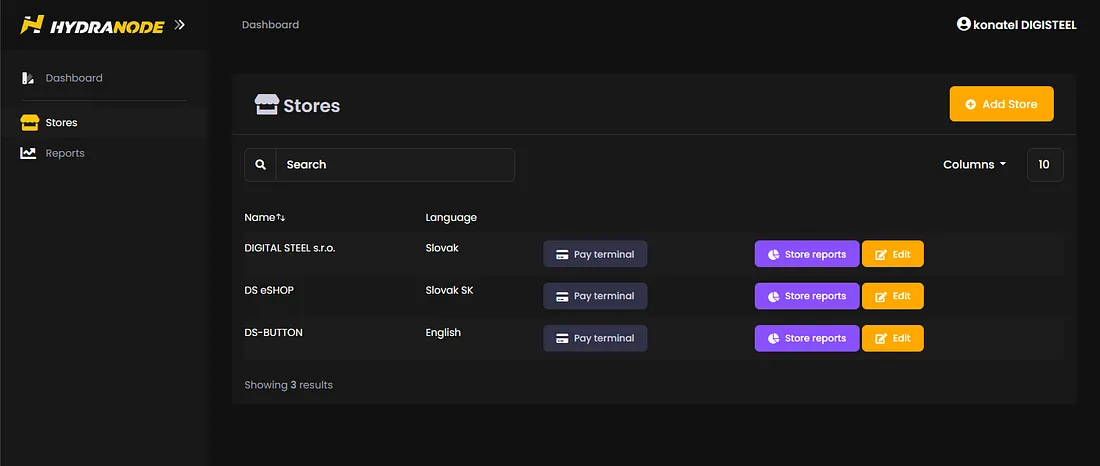Sort the table by Name column
Viewport: 1100px width, 466px height.
tap(265, 217)
